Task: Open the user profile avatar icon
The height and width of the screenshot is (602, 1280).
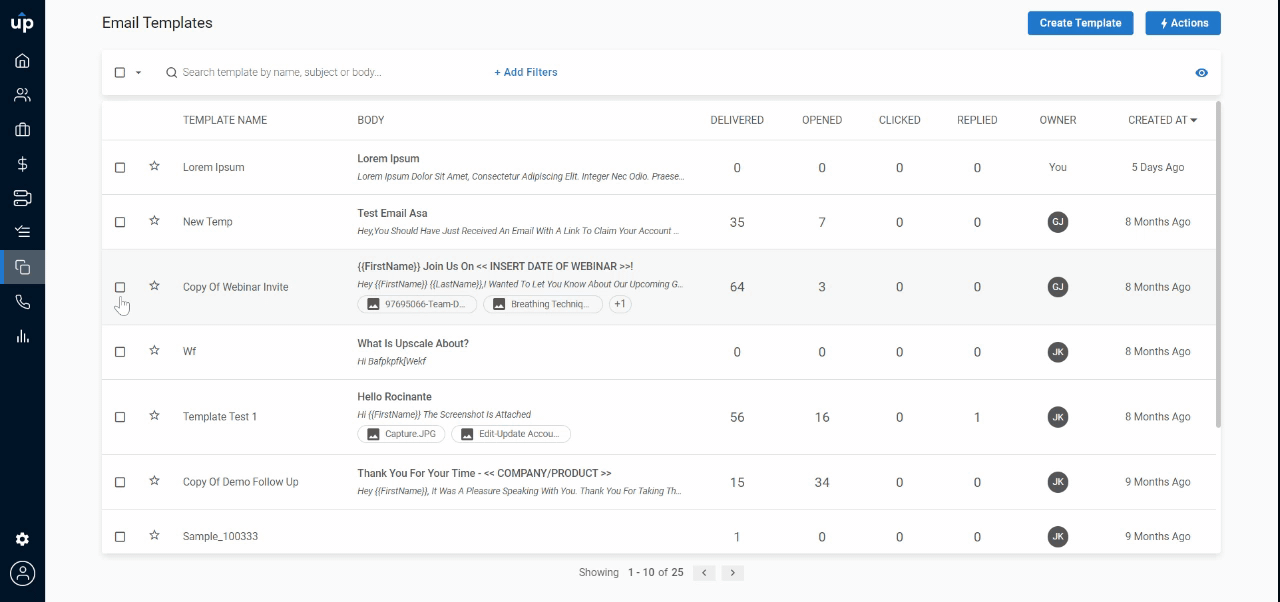Action: pyautogui.click(x=22, y=573)
